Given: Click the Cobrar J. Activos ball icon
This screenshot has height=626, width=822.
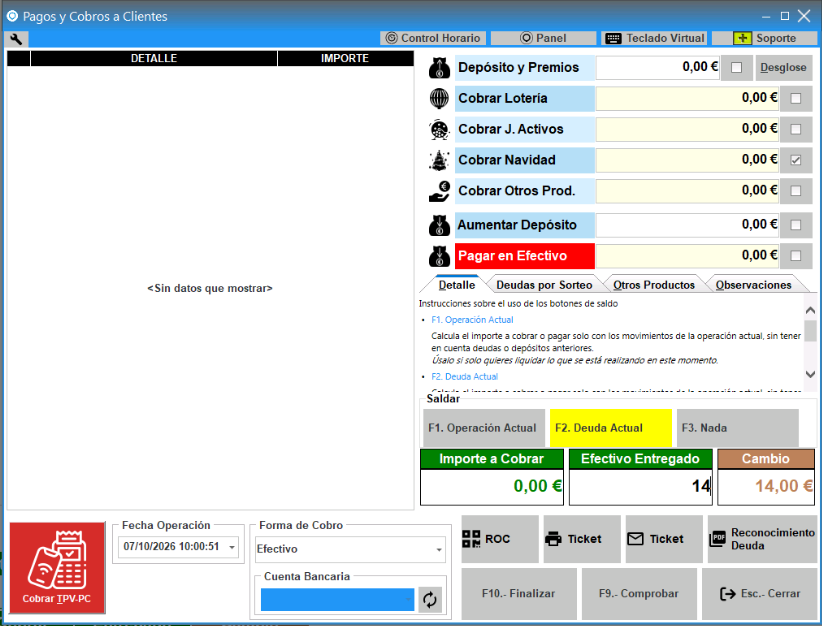Looking at the screenshot, I should [439, 129].
